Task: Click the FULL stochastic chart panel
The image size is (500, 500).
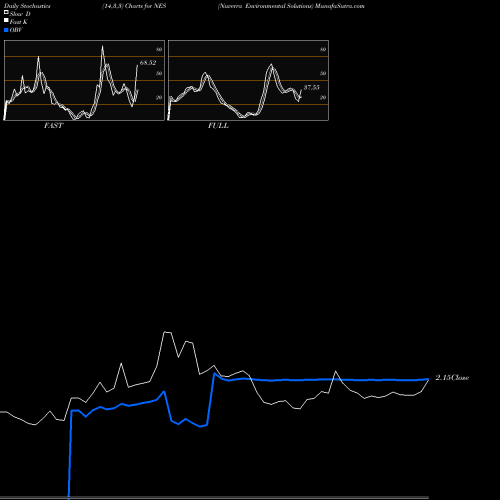Action: click(248, 80)
